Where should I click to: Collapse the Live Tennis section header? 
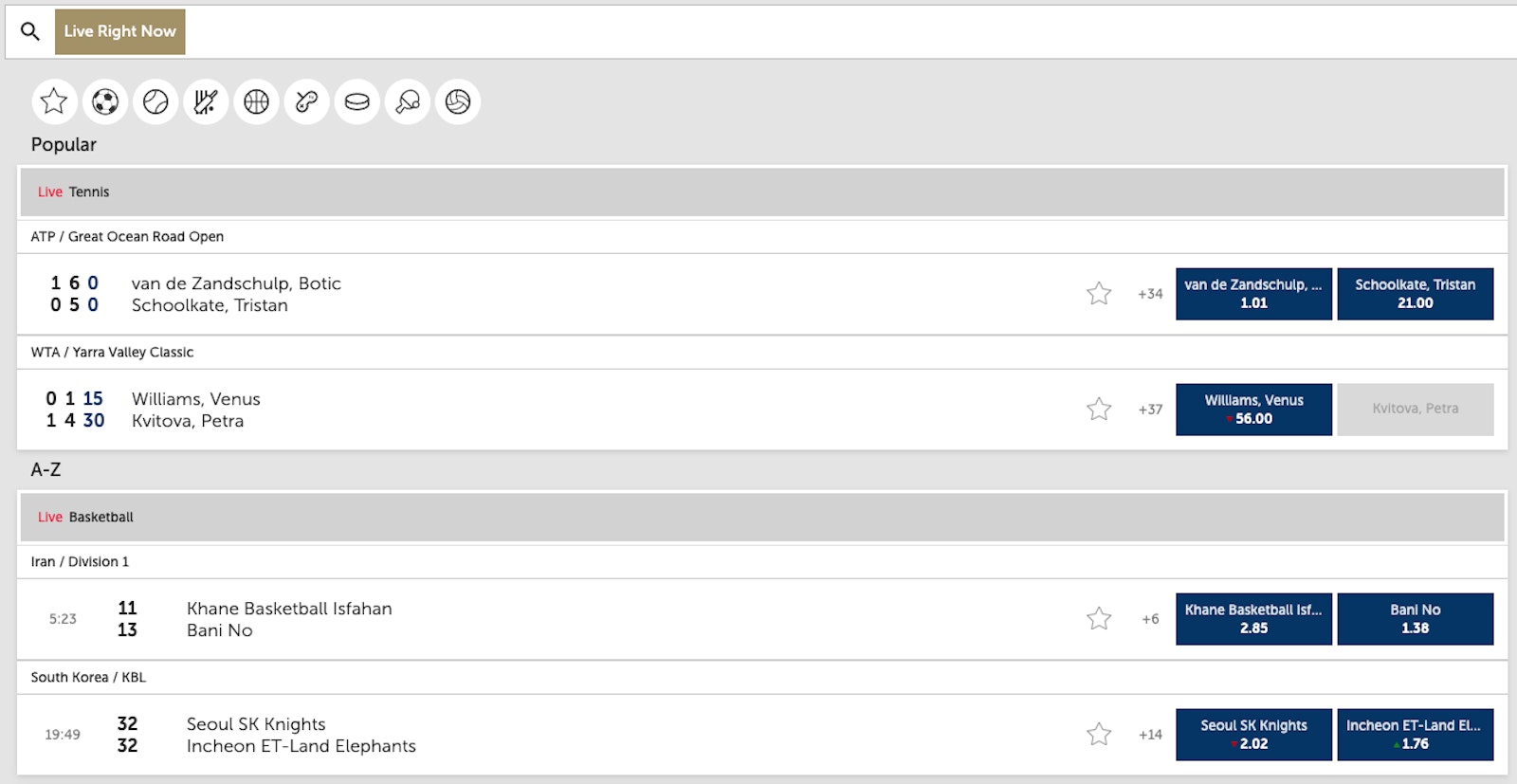coord(761,191)
